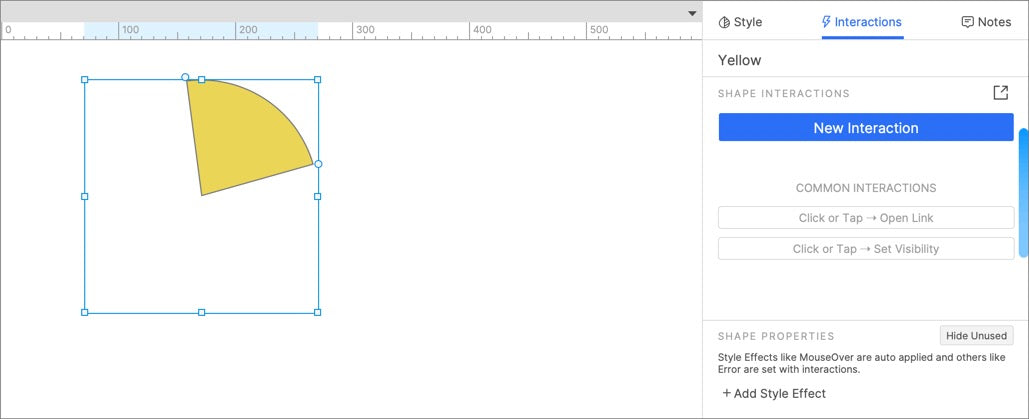Viewport: 1029px width, 419px height.
Task: Click the bottom-middle selection handle
Action: (x=201, y=313)
